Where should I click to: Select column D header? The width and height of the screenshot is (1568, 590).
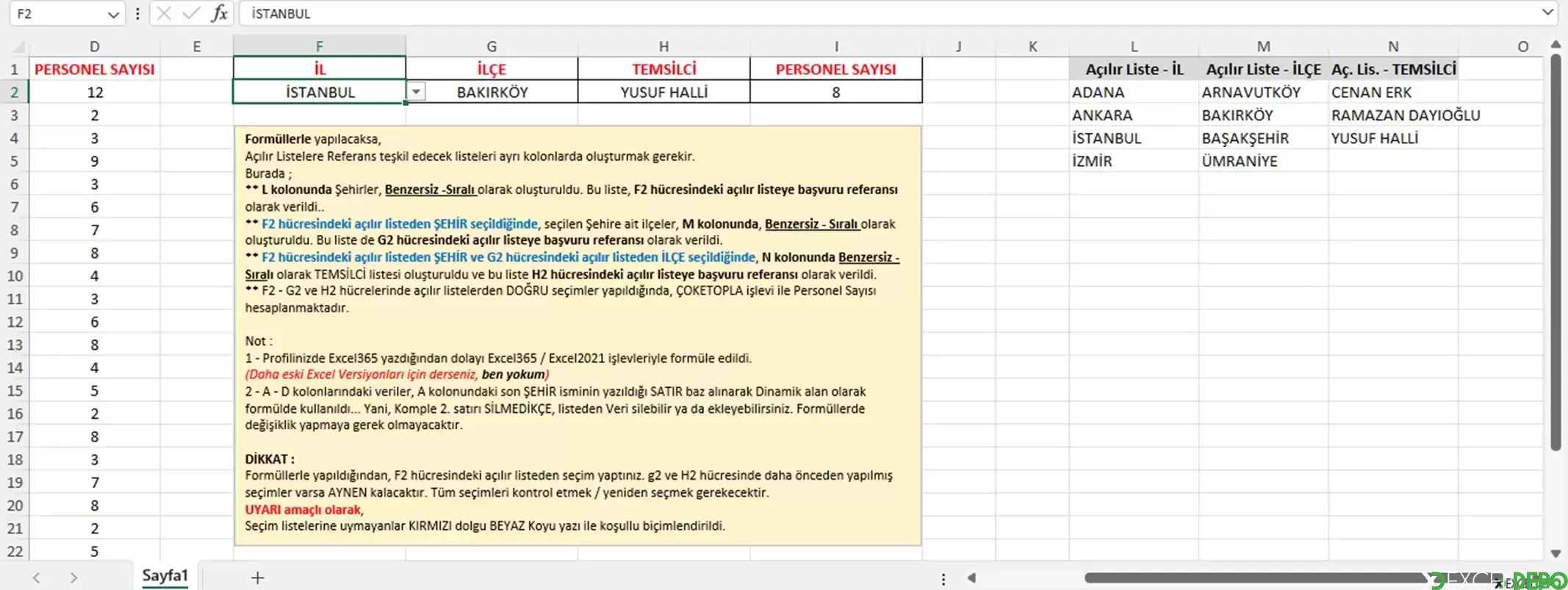95,46
